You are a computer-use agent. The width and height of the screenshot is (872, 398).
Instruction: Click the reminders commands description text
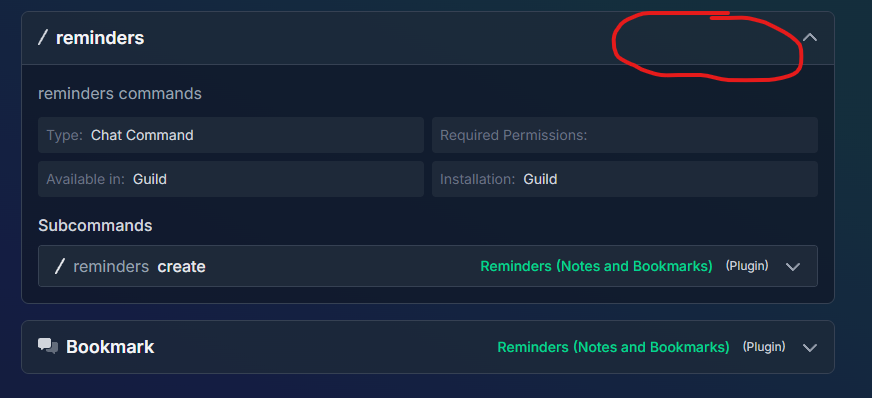pos(120,93)
